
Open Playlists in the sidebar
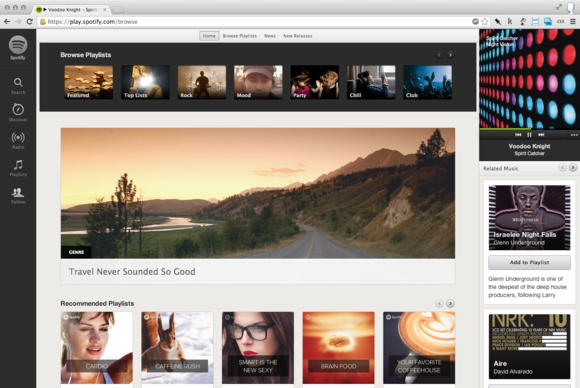pyautogui.click(x=18, y=168)
